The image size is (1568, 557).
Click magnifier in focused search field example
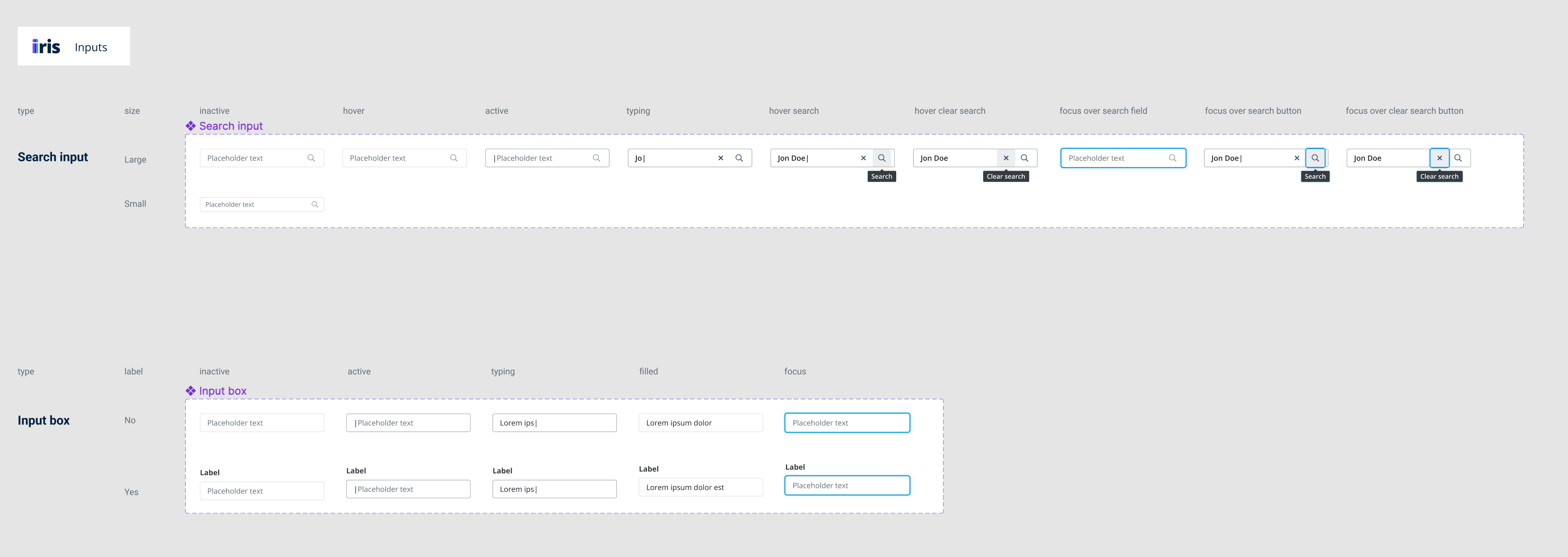coord(1172,158)
